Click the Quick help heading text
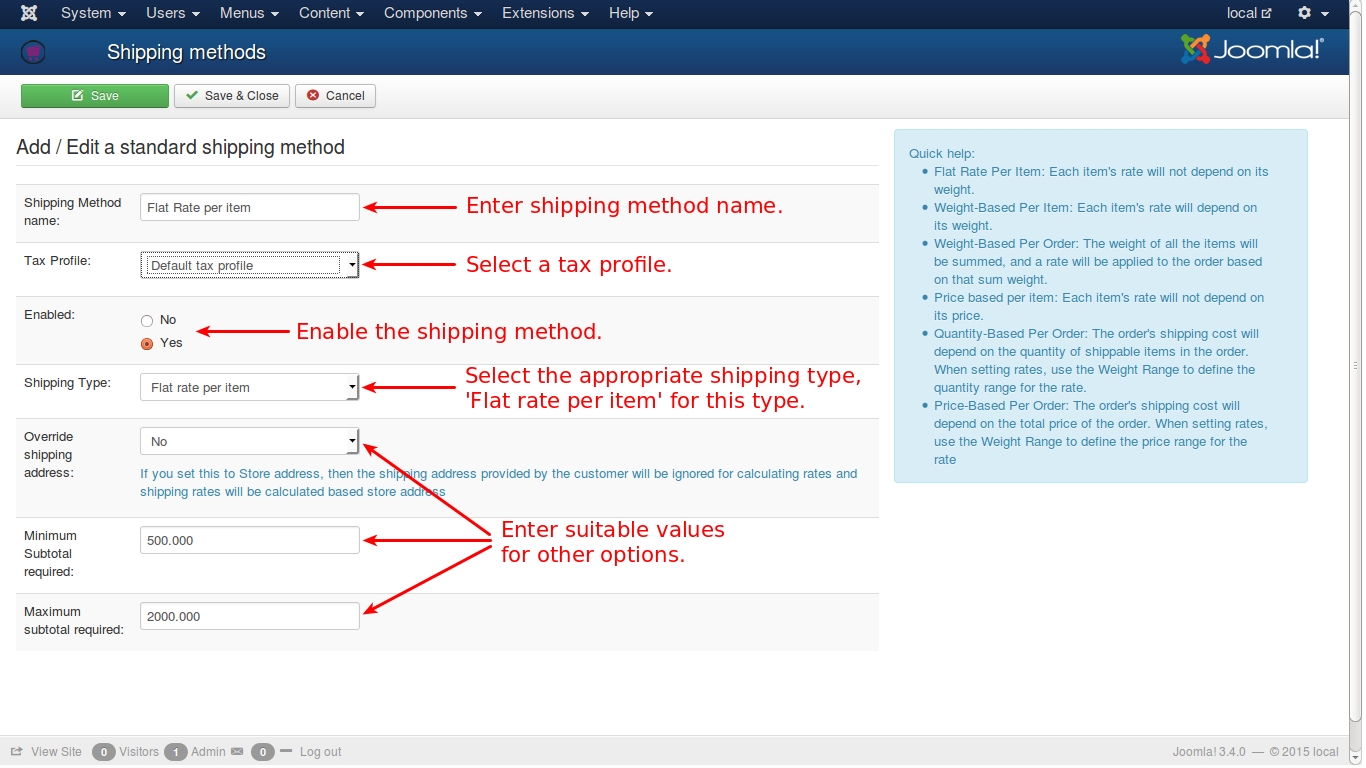 pos(941,153)
